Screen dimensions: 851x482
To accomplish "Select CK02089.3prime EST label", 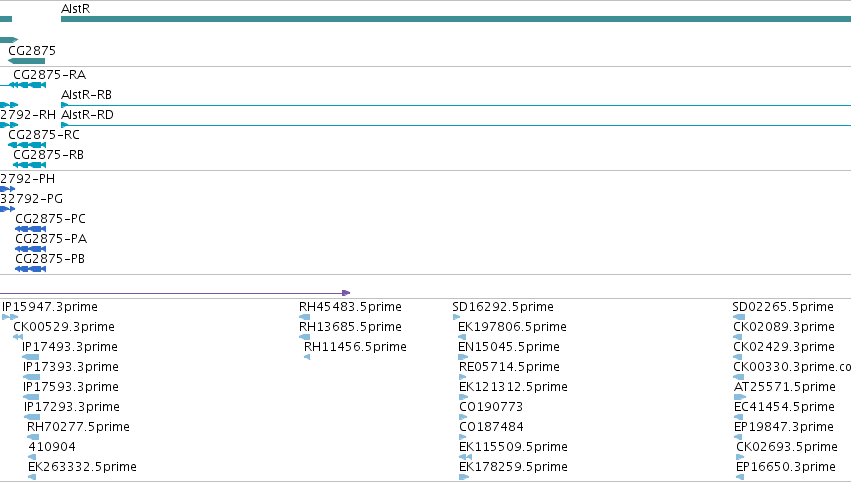I will 784,327.
